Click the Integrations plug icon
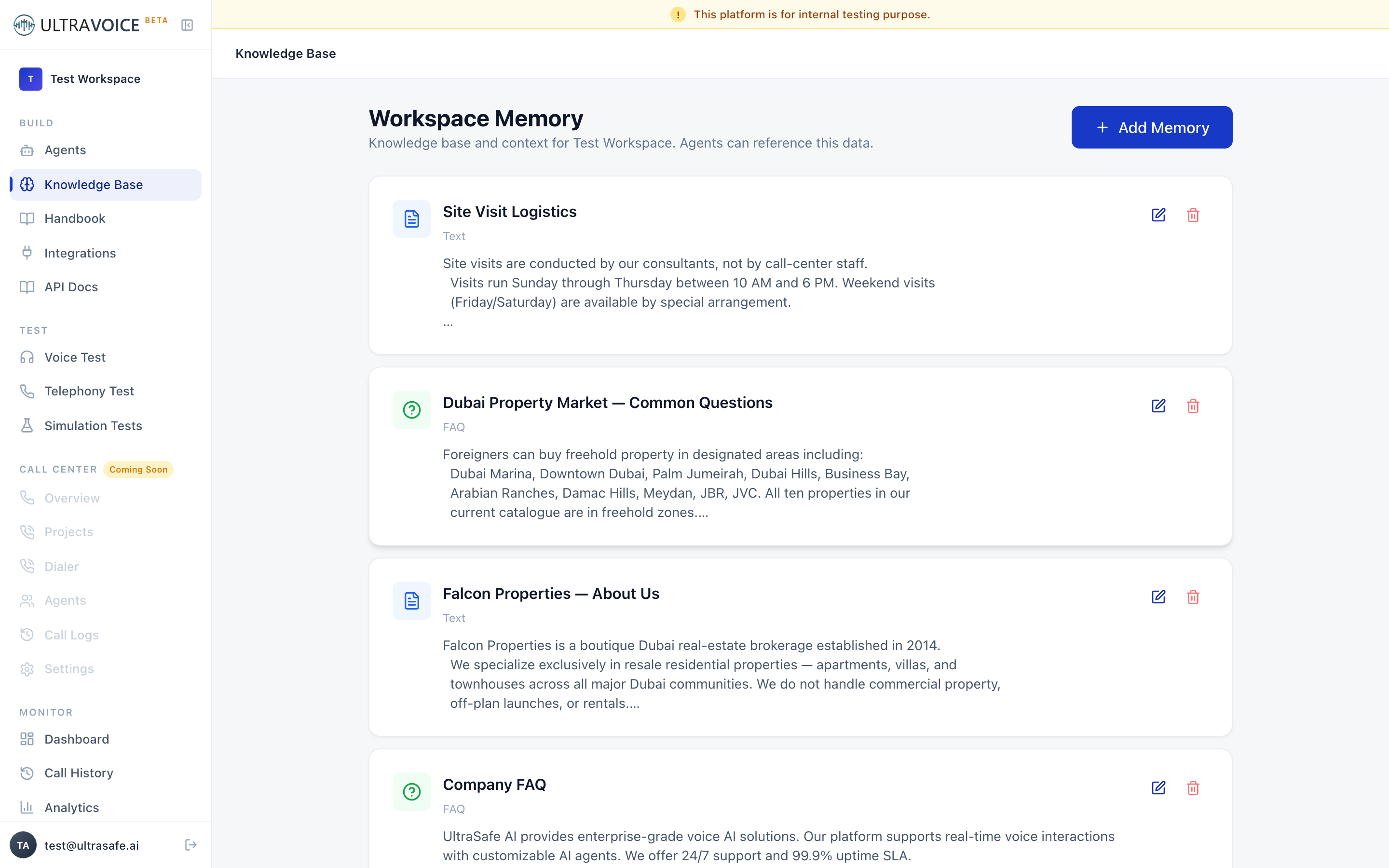Image resolution: width=1389 pixels, height=868 pixels. pyautogui.click(x=27, y=253)
